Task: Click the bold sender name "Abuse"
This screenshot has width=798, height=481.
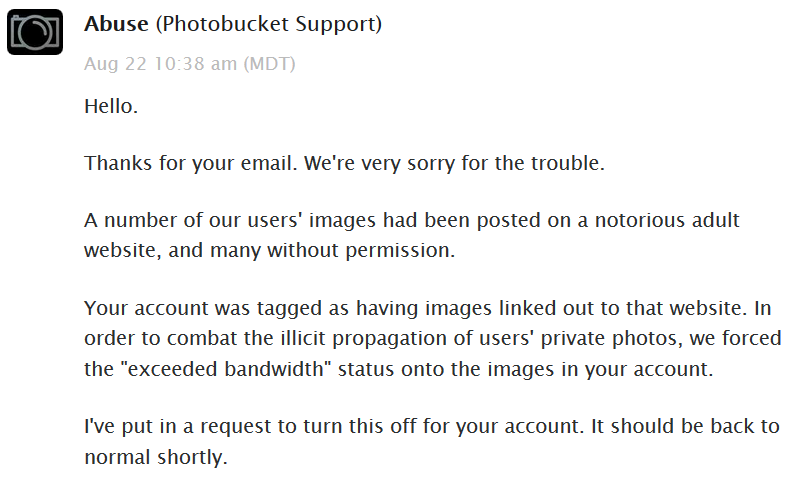Action: (118, 22)
